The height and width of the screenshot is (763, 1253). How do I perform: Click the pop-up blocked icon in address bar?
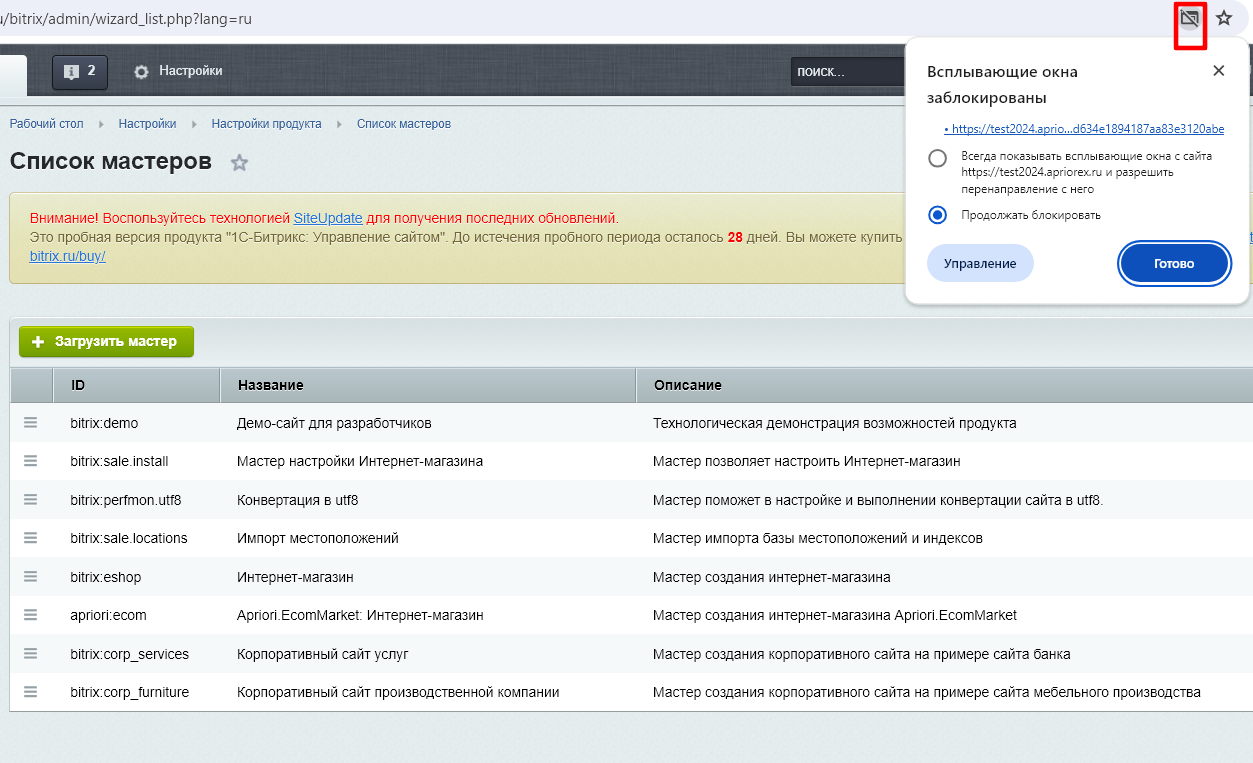[1189, 19]
